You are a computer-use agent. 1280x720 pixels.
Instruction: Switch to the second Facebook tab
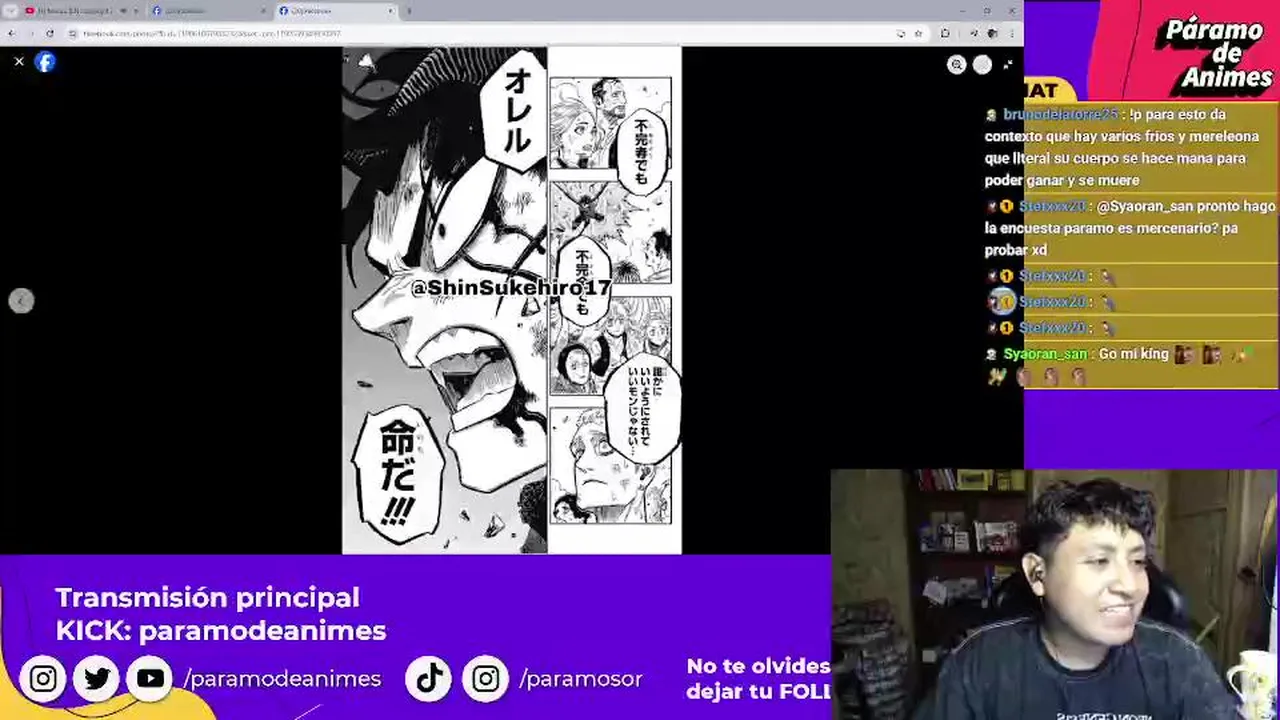pos(210,11)
